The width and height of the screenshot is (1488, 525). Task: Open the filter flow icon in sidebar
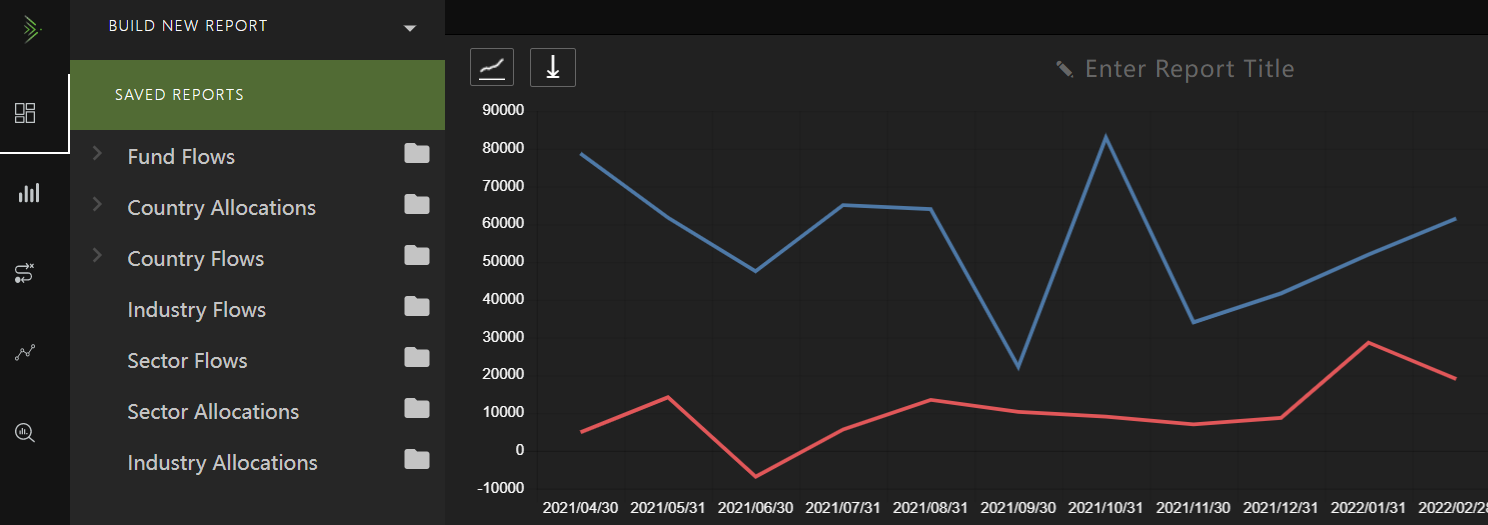[x=25, y=273]
